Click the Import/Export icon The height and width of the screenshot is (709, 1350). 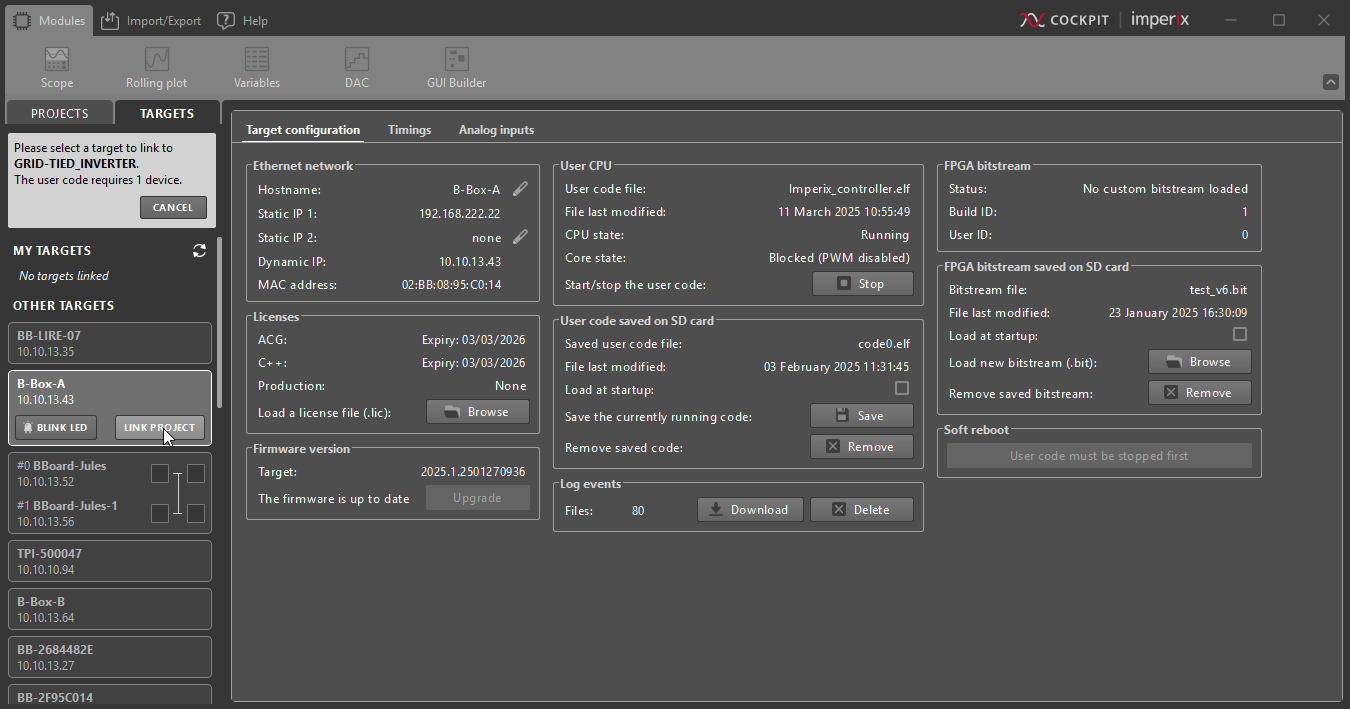(110, 20)
